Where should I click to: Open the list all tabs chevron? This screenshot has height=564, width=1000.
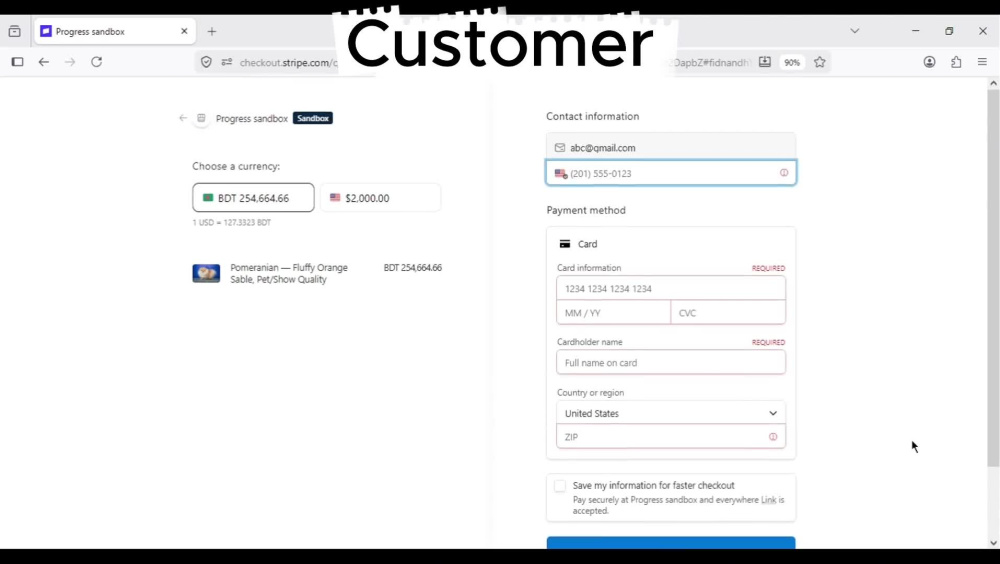pyautogui.click(x=855, y=31)
